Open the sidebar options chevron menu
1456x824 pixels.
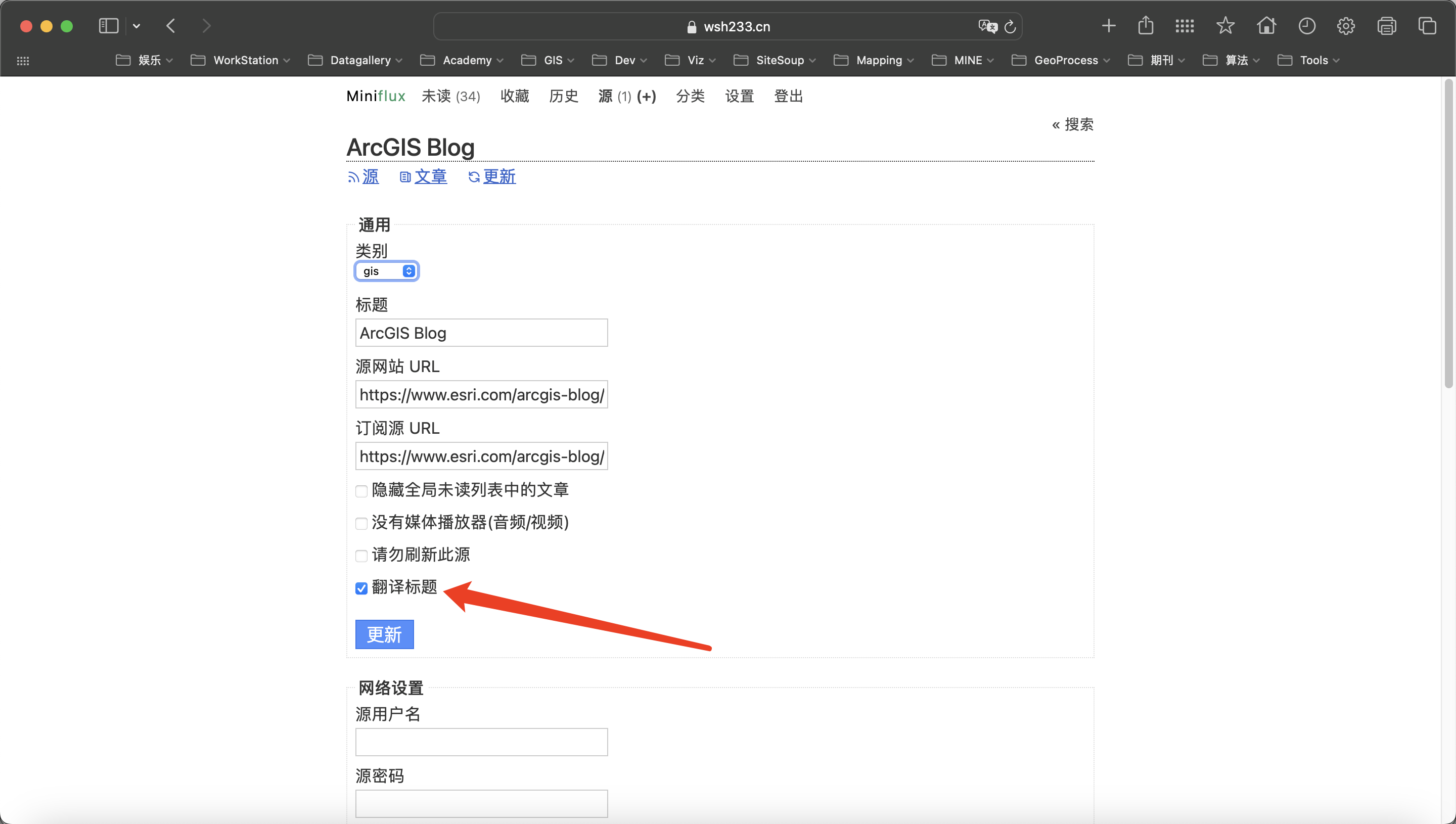pos(136,26)
